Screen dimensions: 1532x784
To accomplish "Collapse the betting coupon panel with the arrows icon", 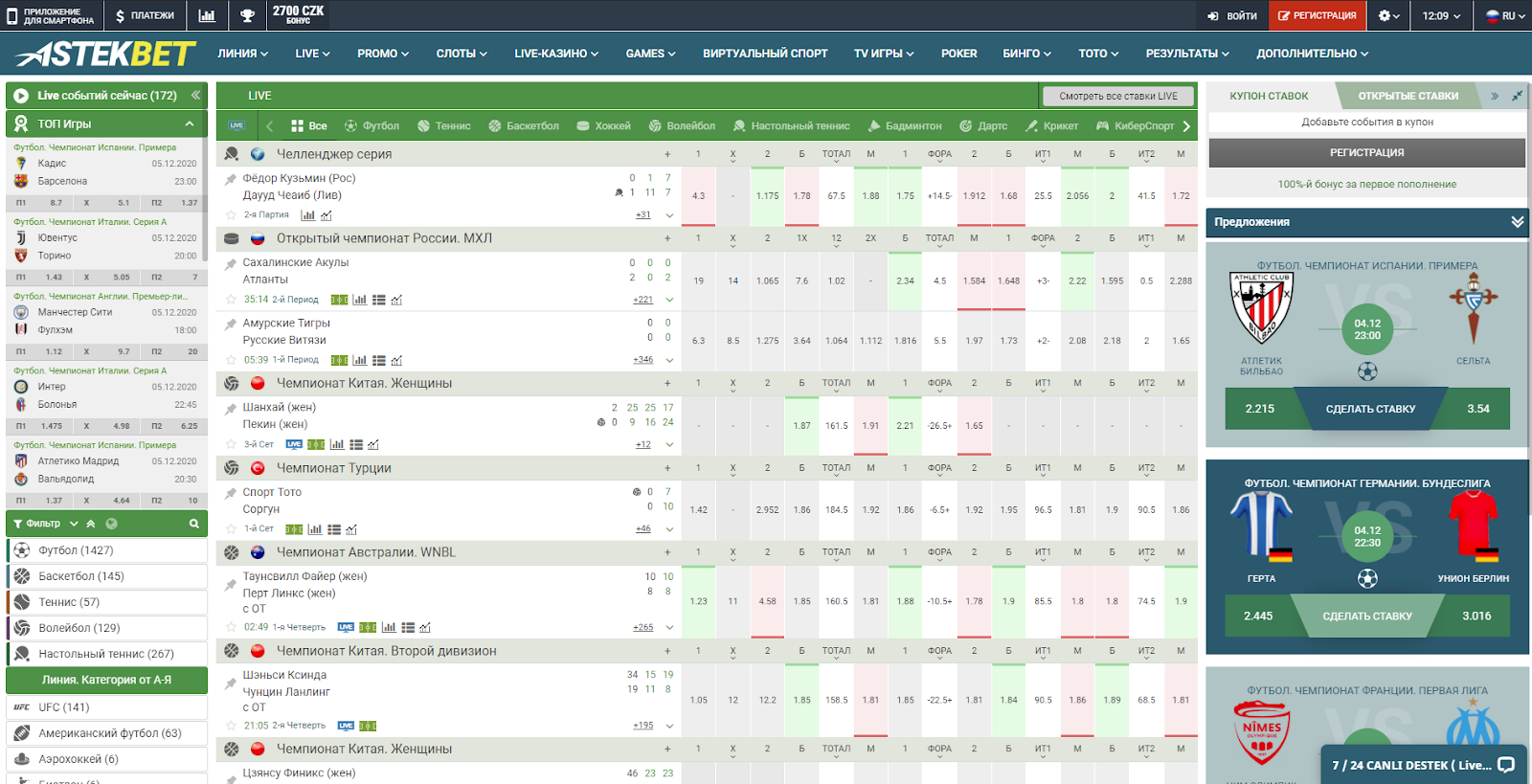I will (1495, 96).
